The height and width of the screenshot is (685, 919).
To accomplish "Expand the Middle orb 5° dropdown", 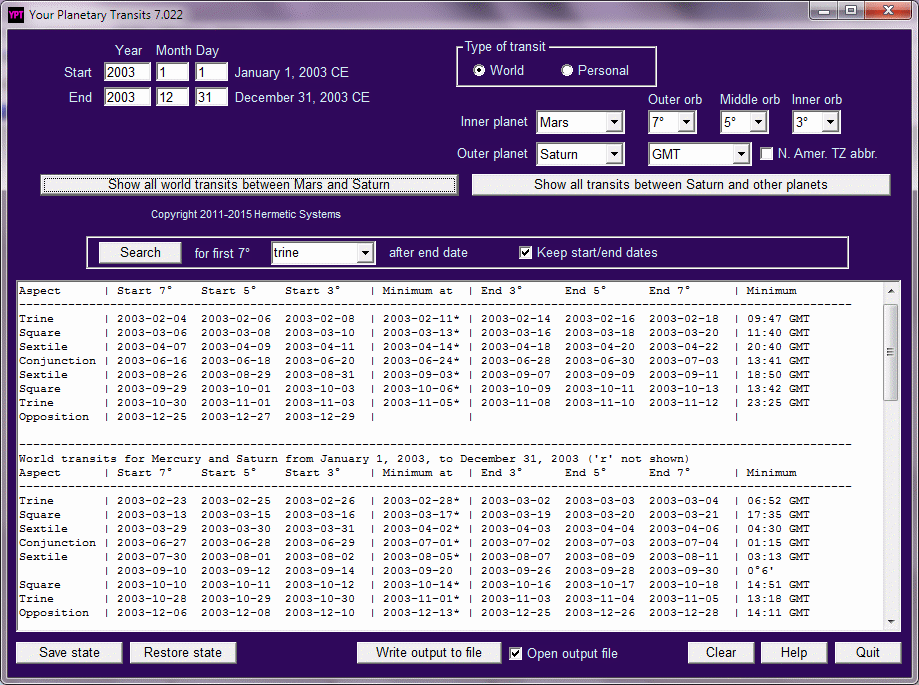I will [758, 122].
